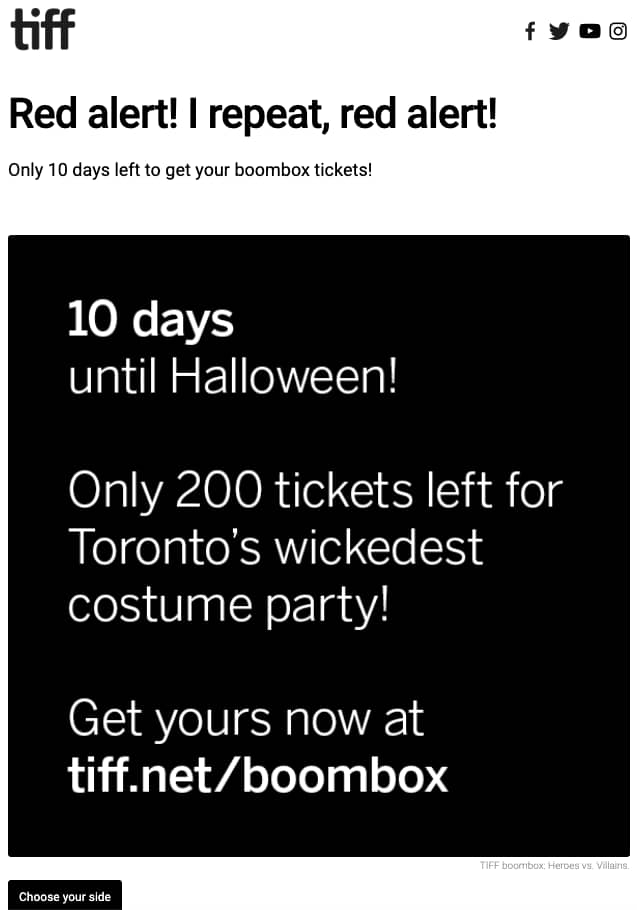Click the Twitter bird icon
637x910 pixels.
[559, 31]
